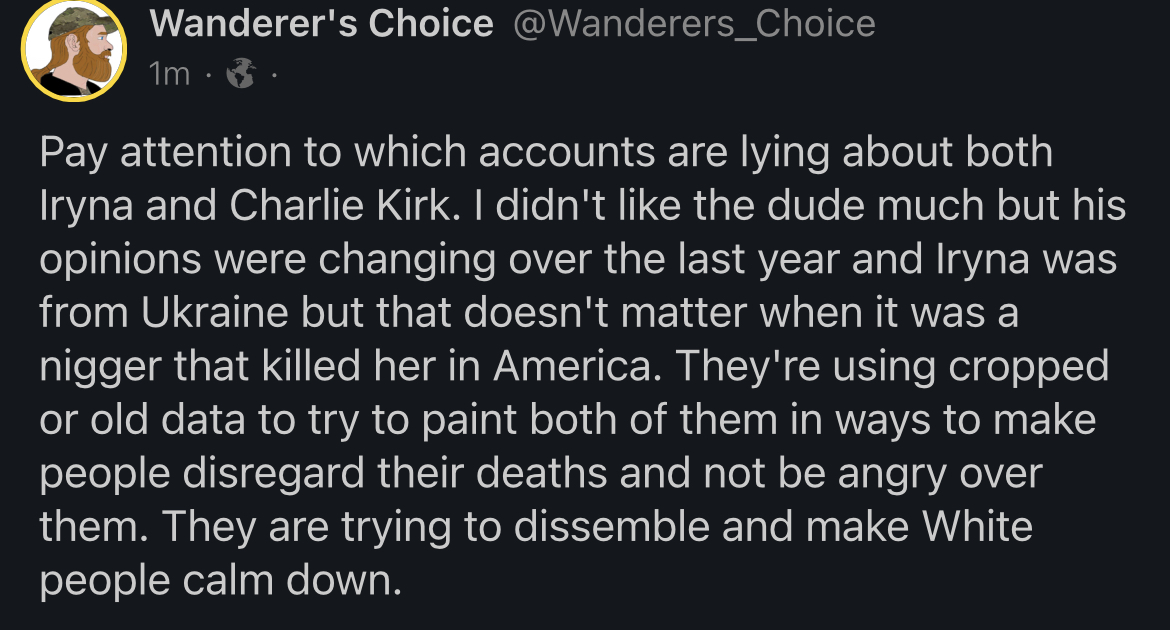Click the dot after the globe icon
Screen dimensions: 1170x630
272,73
